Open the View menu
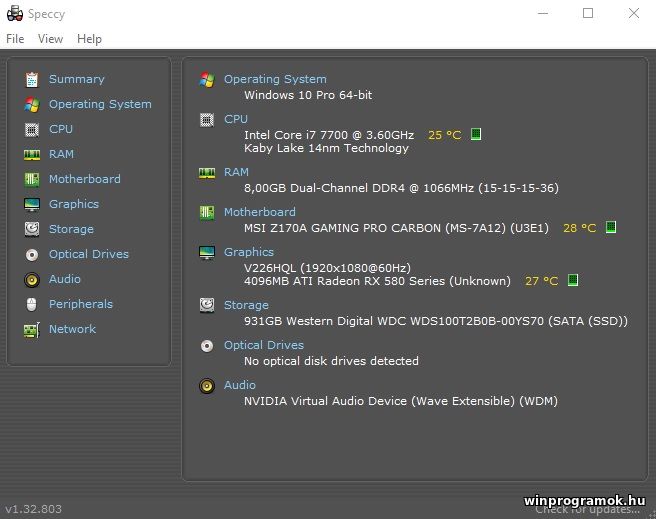Screen dimensions: 656x519 pos(50,39)
